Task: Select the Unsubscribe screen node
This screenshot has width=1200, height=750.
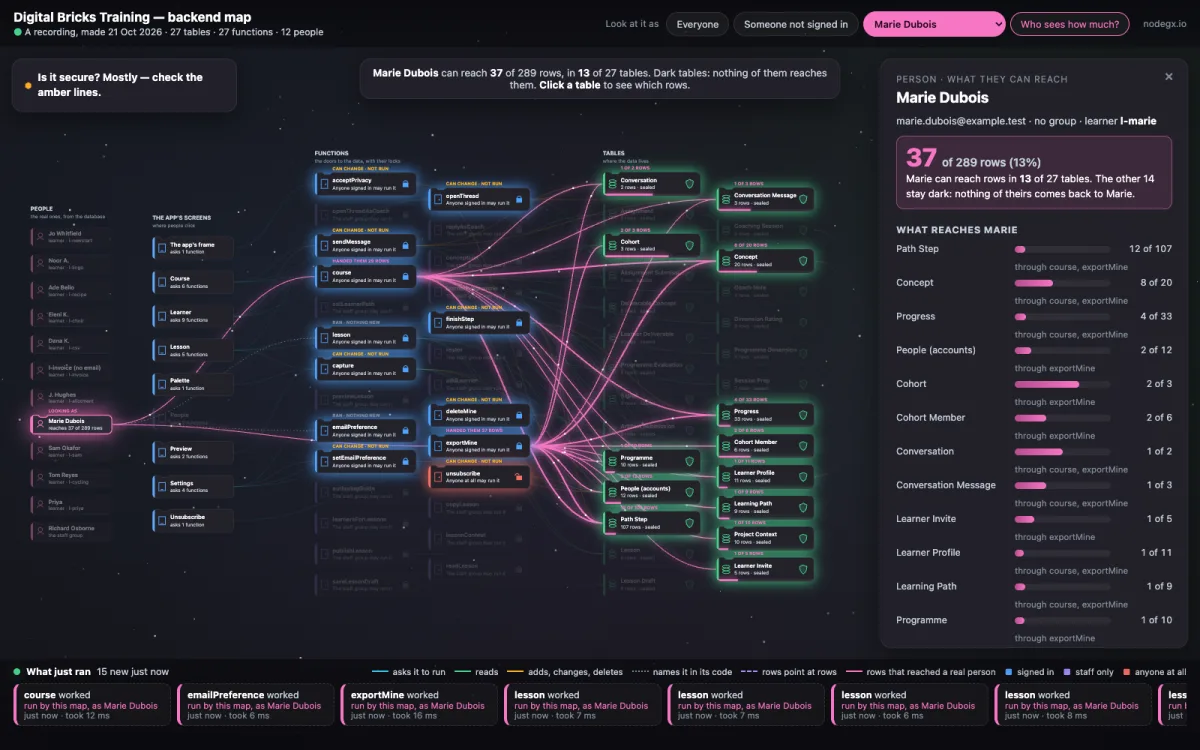Action: (193, 521)
